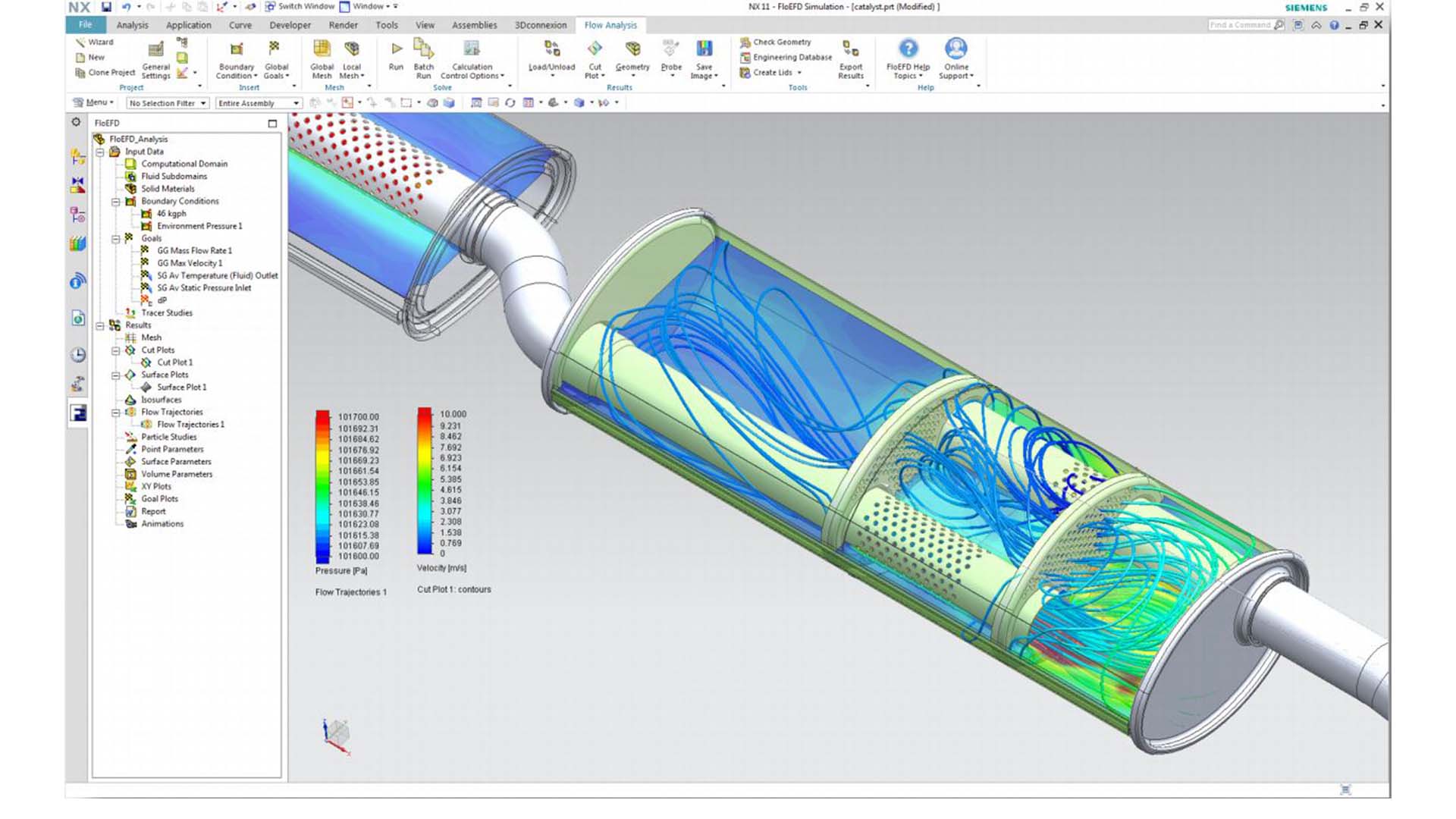Image resolution: width=1456 pixels, height=819 pixels.
Task: Select the Check Geometry tool
Action: pyautogui.click(x=777, y=42)
